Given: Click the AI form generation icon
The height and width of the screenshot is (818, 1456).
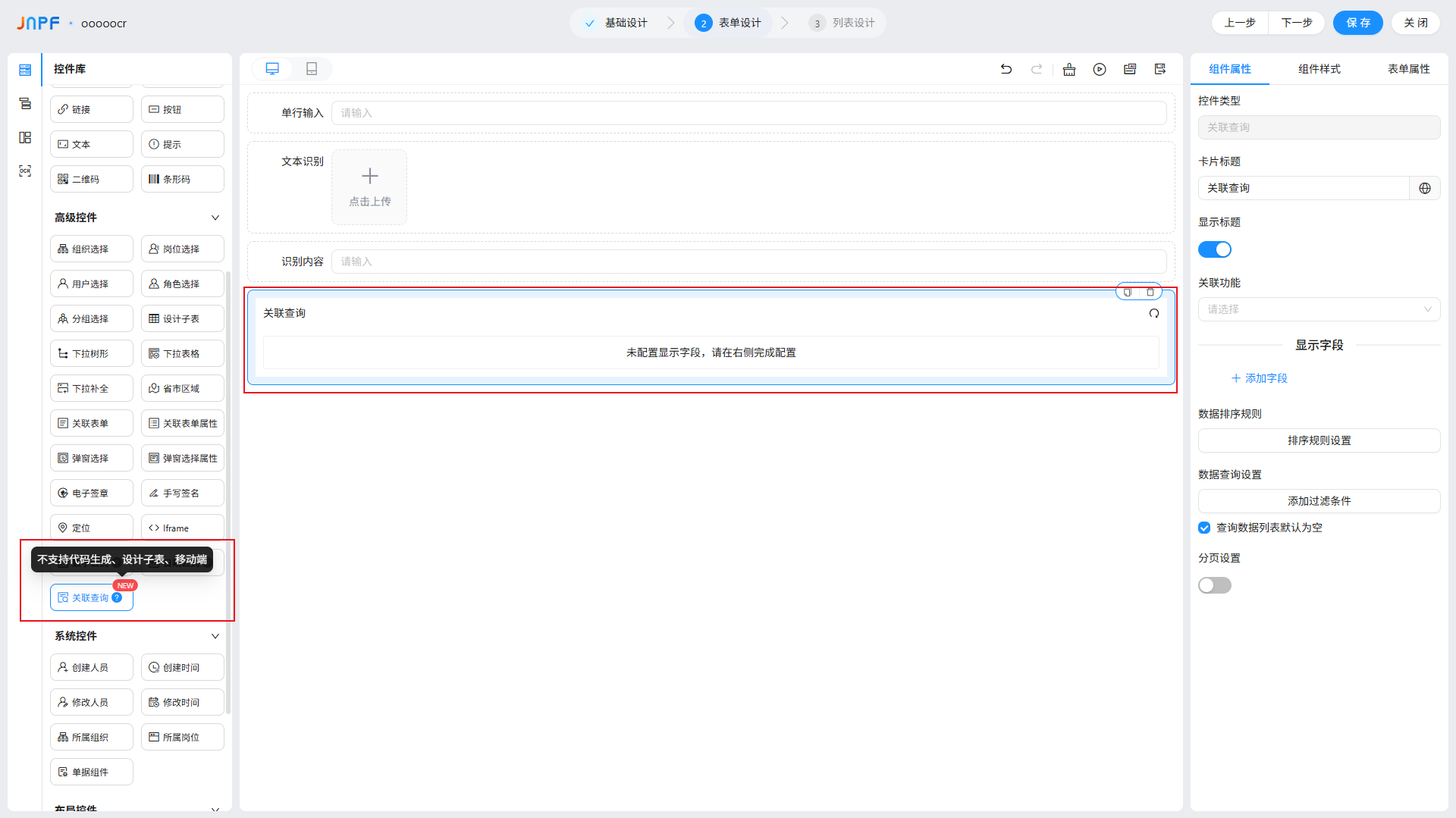Looking at the screenshot, I should [1130, 69].
